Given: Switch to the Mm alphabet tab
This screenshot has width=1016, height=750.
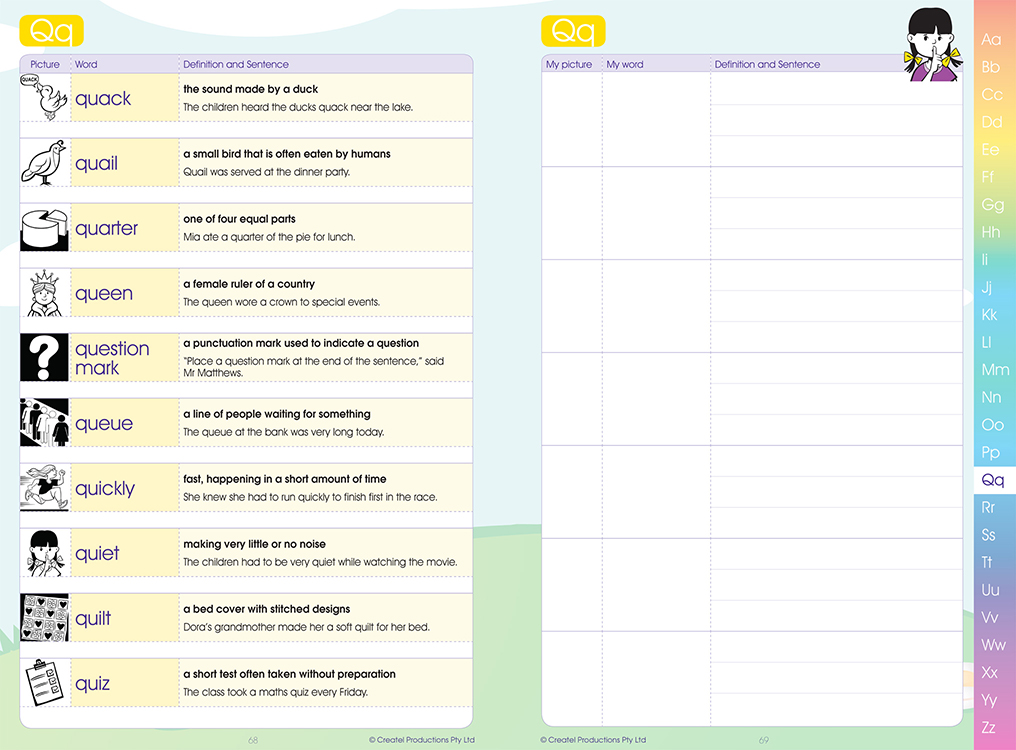Looking at the screenshot, I should (995, 370).
